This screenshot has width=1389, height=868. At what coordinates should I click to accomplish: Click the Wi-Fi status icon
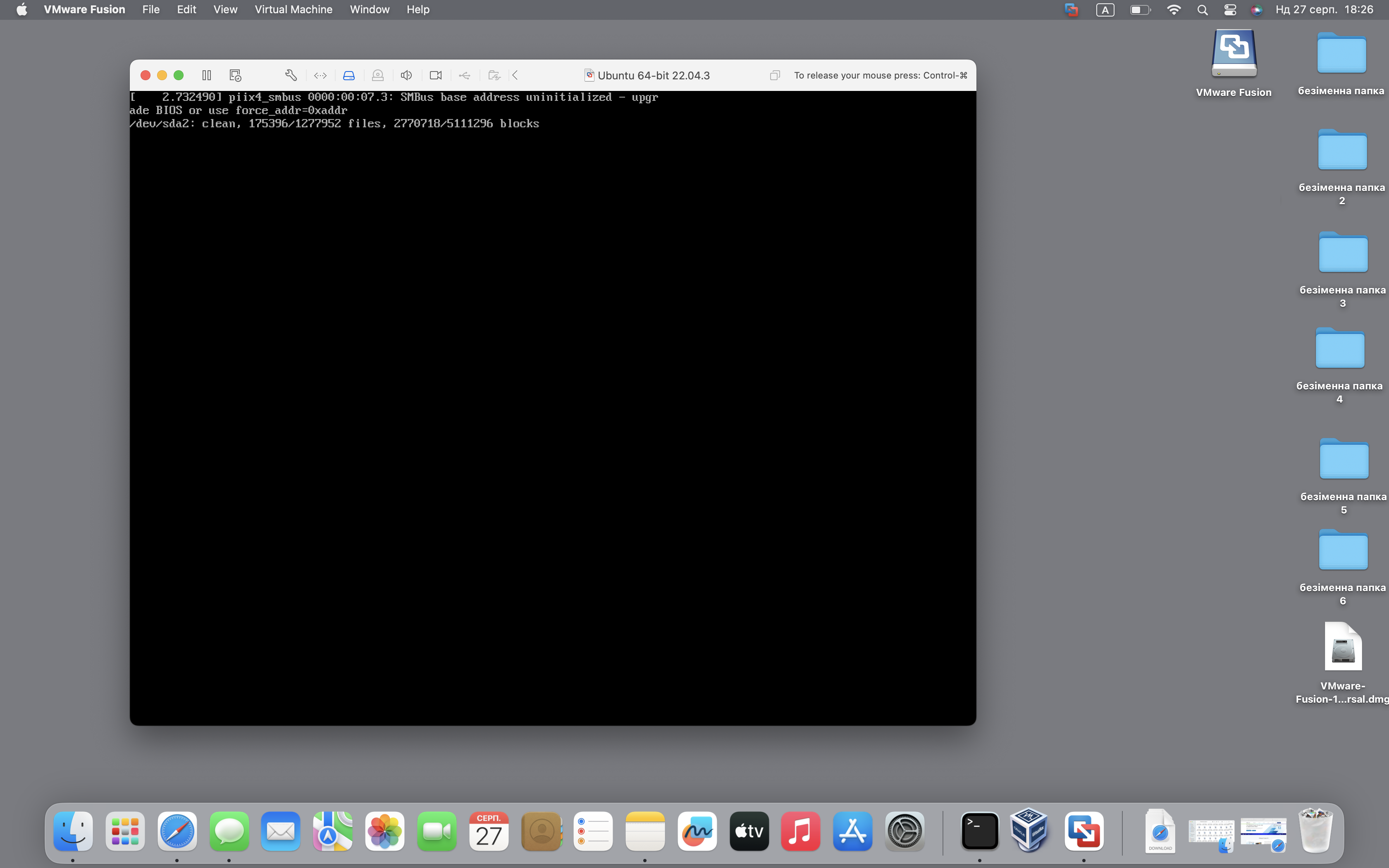pos(1174,9)
